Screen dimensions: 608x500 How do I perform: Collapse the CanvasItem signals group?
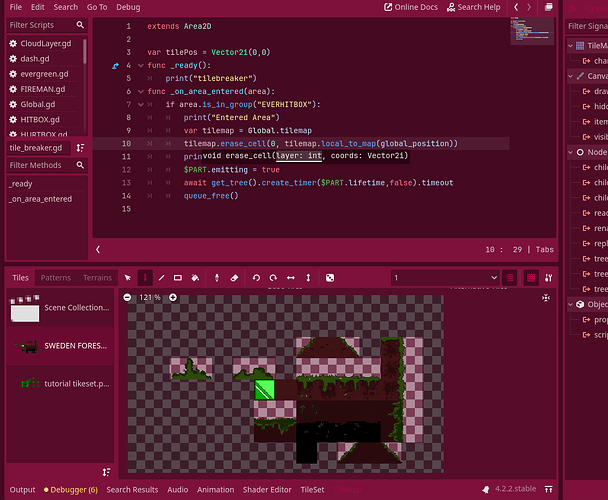pos(570,76)
